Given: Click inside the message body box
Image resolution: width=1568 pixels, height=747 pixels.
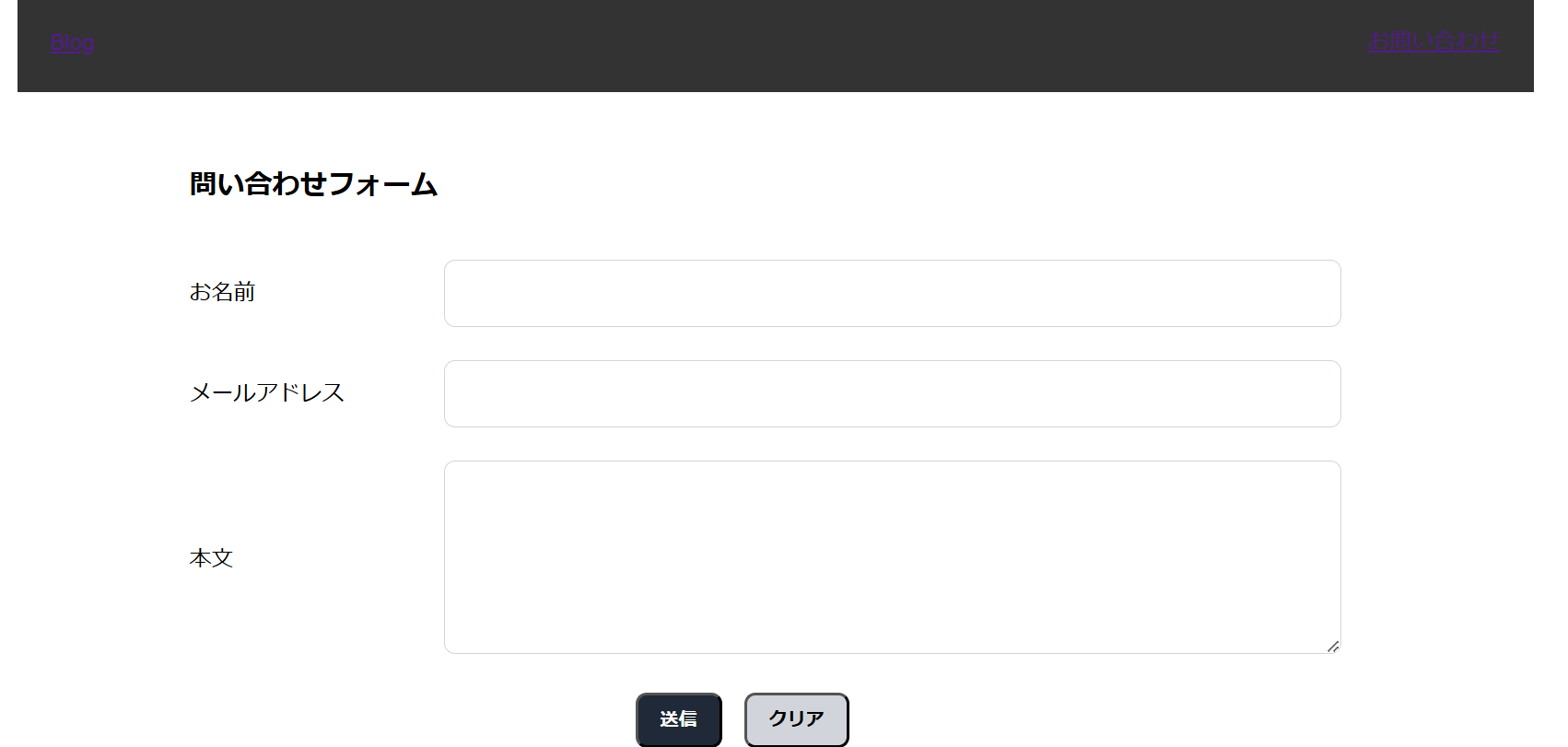Looking at the screenshot, I should 892,556.
